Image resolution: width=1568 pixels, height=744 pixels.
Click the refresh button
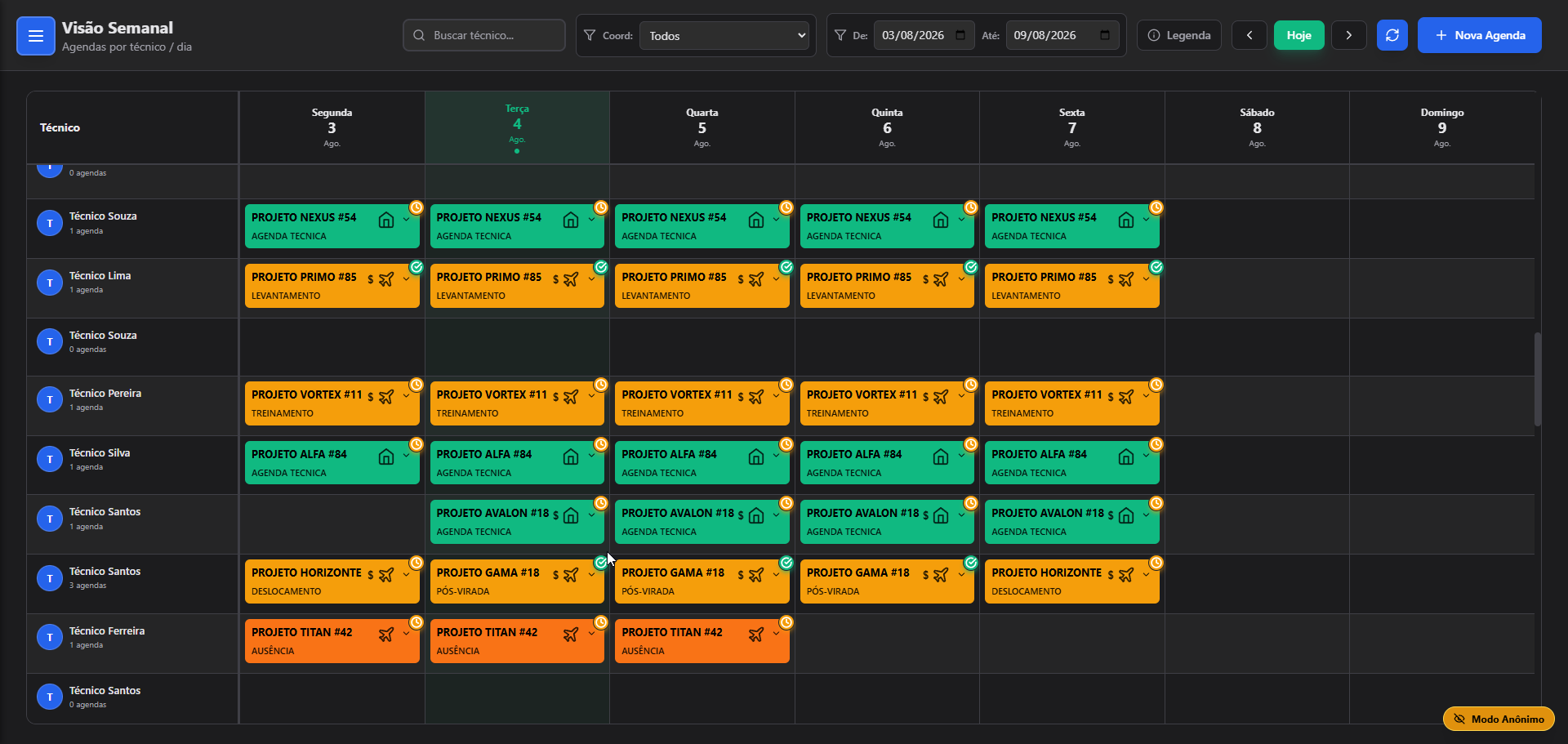[1392, 35]
